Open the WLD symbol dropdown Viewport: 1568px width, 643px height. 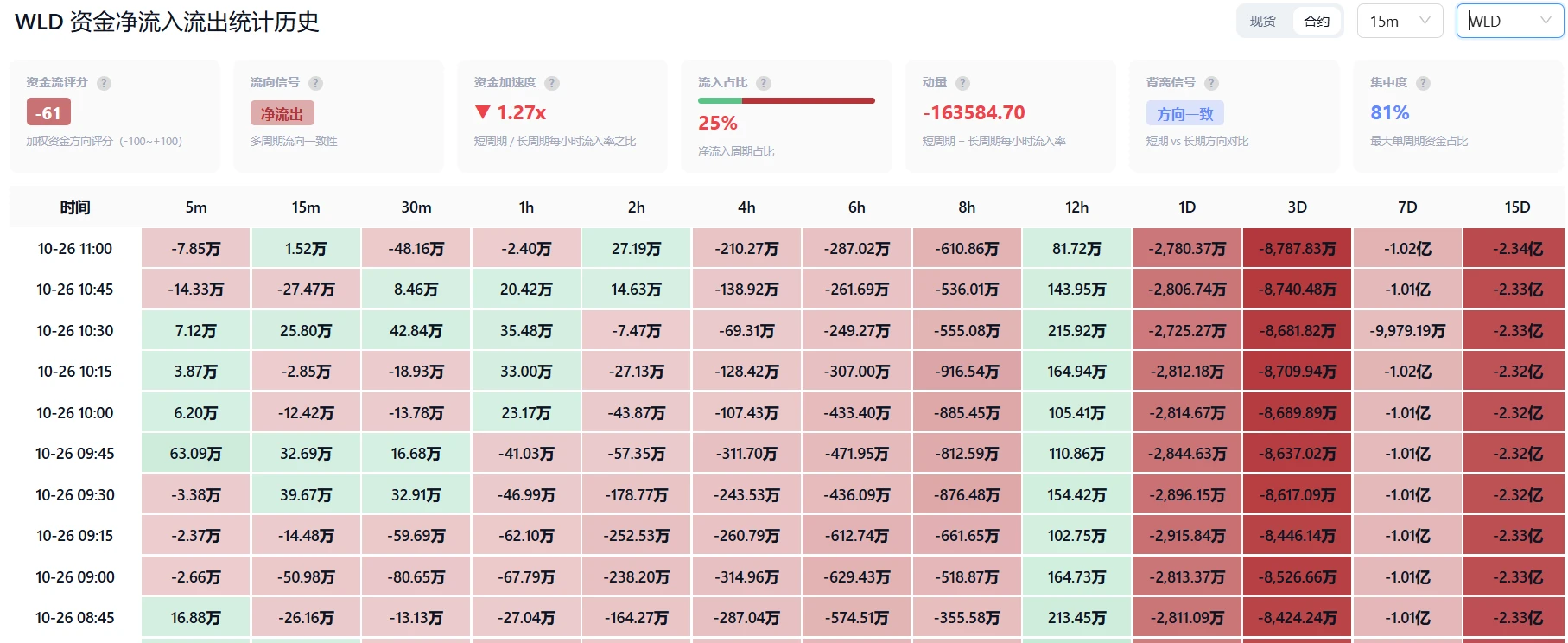pos(1509,22)
